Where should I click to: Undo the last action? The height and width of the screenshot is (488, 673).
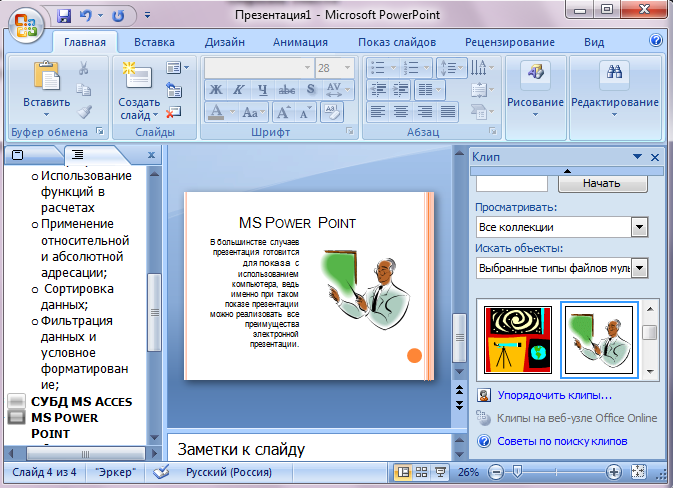pyautogui.click(x=85, y=16)
